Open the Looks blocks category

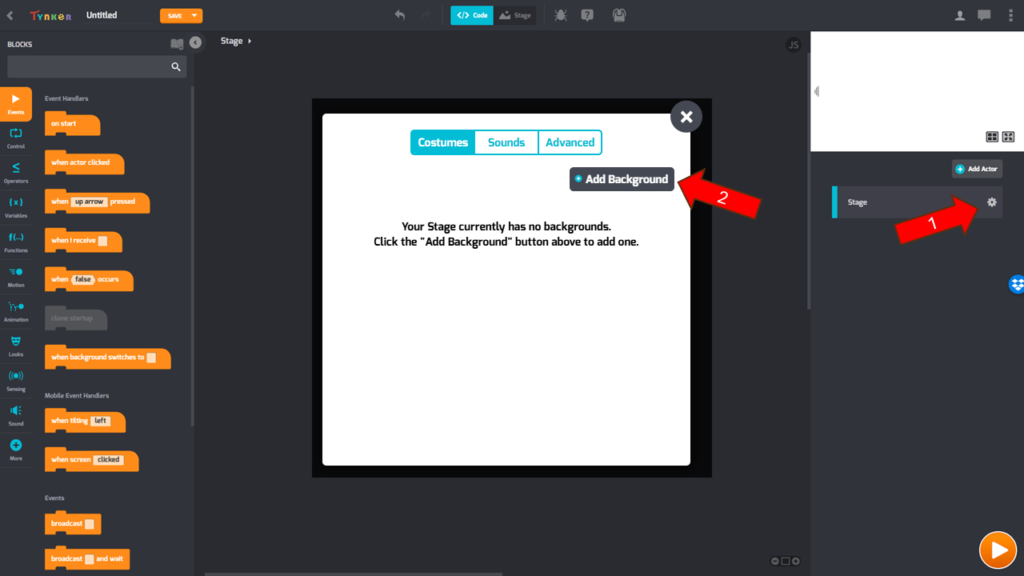tap(15, 344)
